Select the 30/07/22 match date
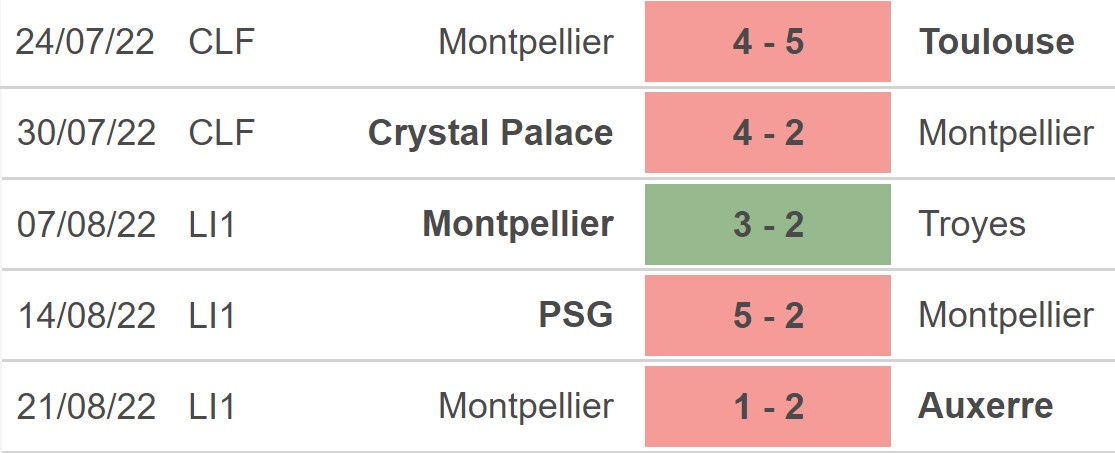The image size is (1115, 453). [86, 133]
